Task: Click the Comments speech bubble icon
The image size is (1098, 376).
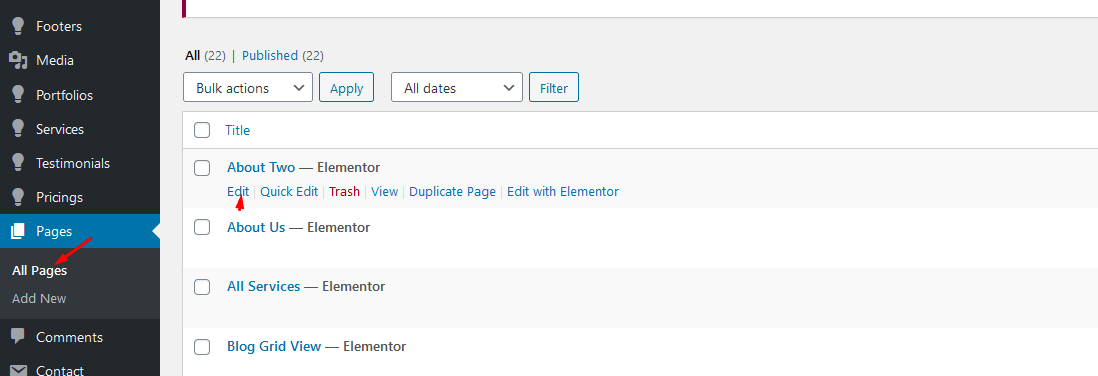Action: pos(18,337)
